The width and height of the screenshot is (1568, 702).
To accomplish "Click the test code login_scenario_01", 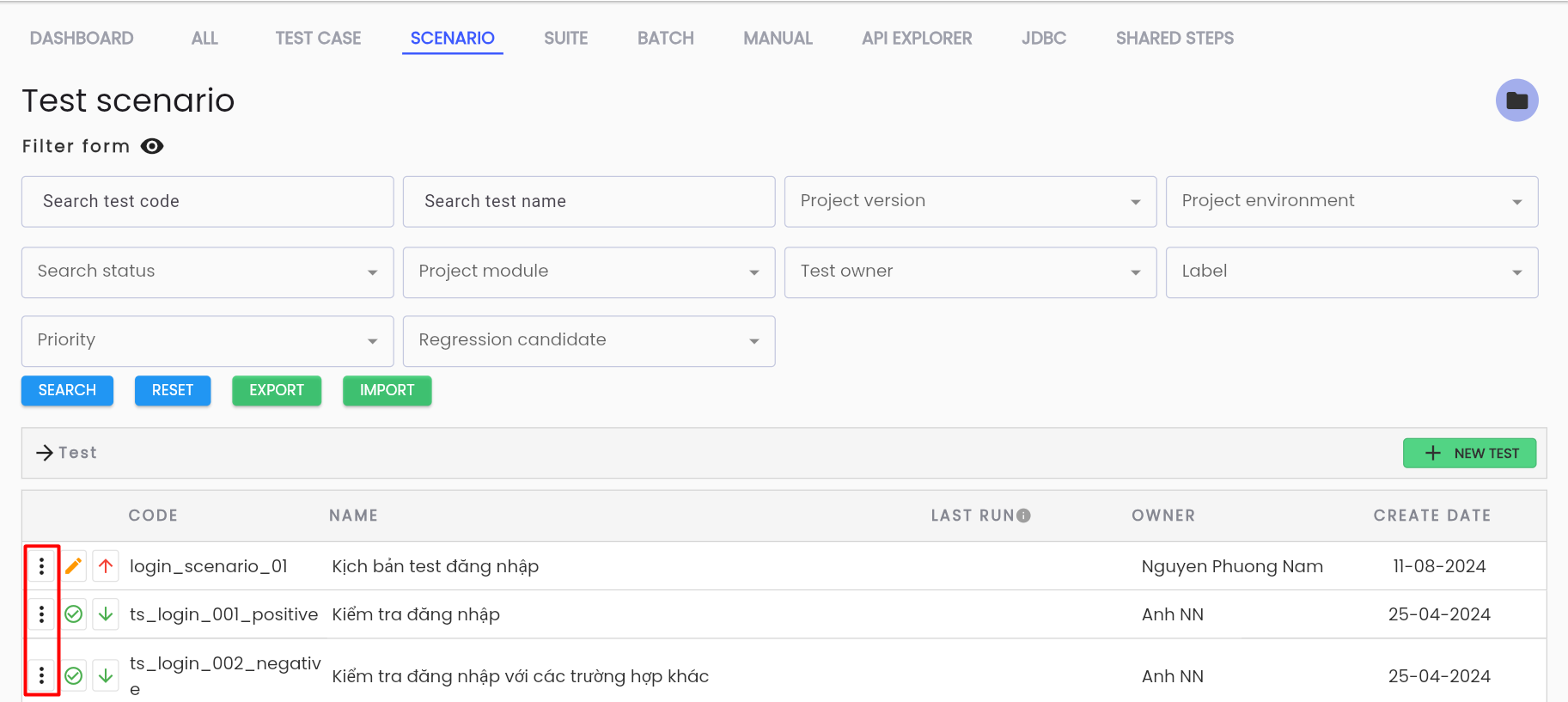I will point(209,566).
